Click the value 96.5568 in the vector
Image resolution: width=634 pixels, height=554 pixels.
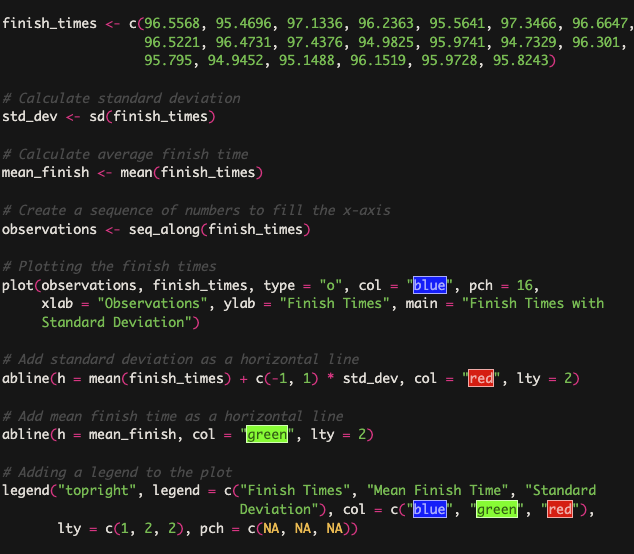pos(172,23)
